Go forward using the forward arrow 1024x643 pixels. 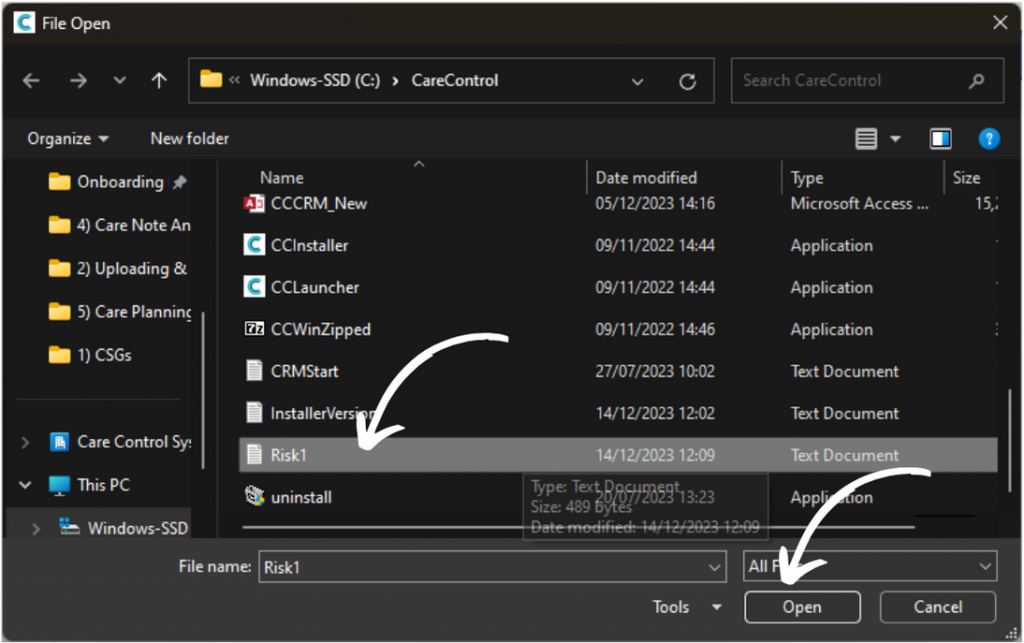coord(78,81)
